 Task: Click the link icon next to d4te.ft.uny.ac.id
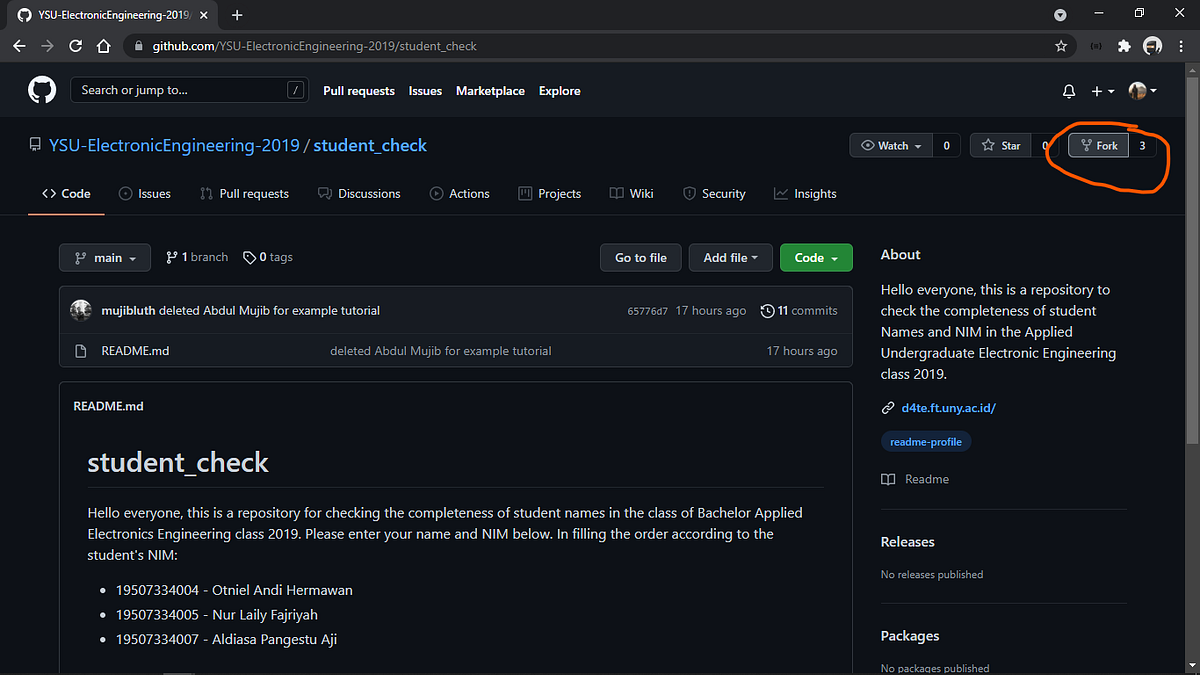(x=887, y=407)
